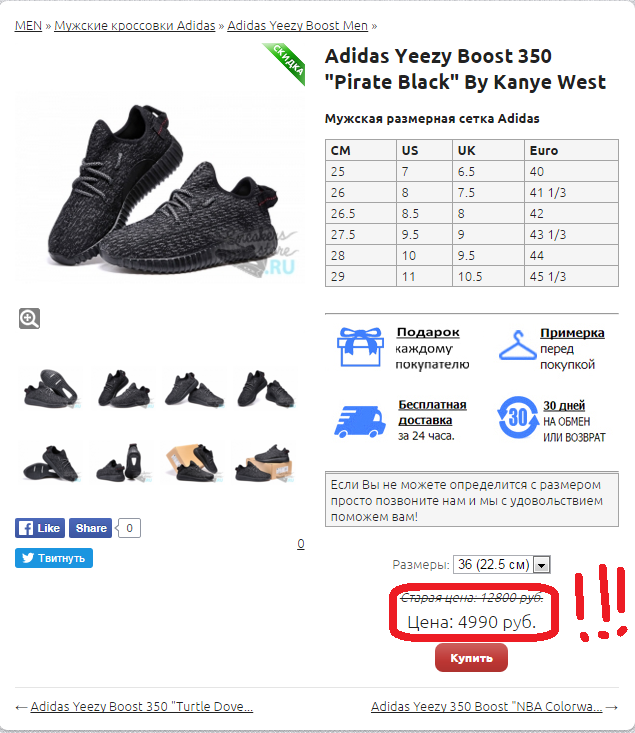Image resolution: width=635 pixels, height=733 pixels.
Task: Open the MEN breadcrumb link
Action: click(29, 26)
